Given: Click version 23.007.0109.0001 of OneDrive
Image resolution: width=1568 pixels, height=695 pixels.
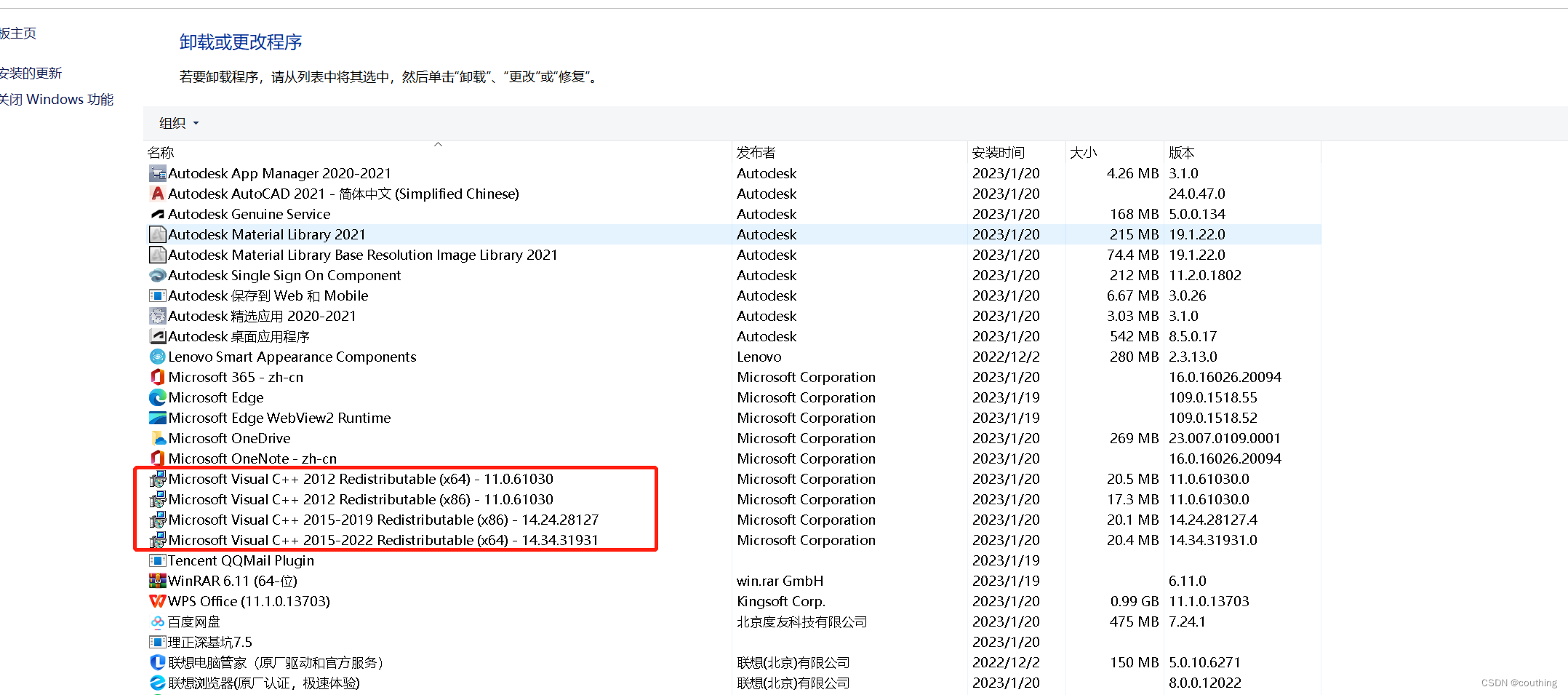Looking at the screenshot, I should click(1224, 438).
